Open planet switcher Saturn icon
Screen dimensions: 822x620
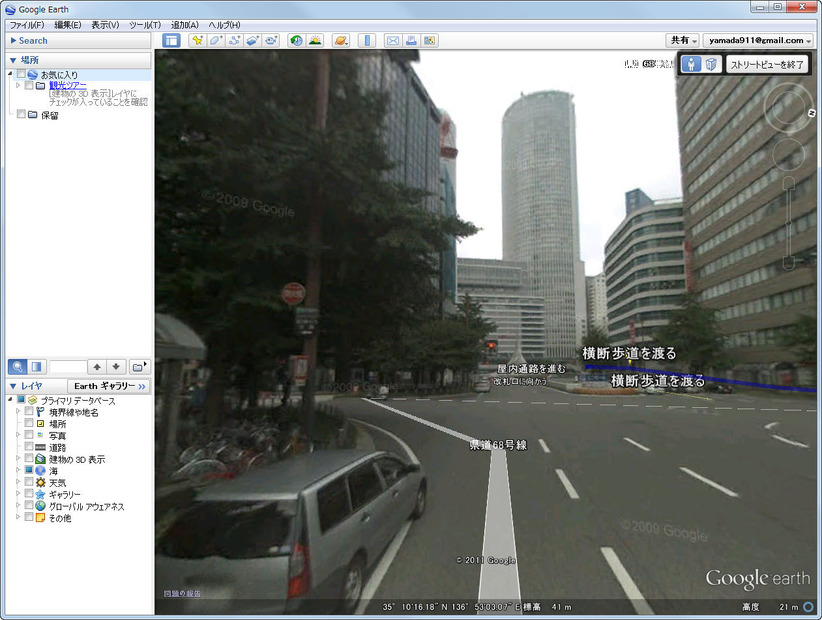[341, 40]
